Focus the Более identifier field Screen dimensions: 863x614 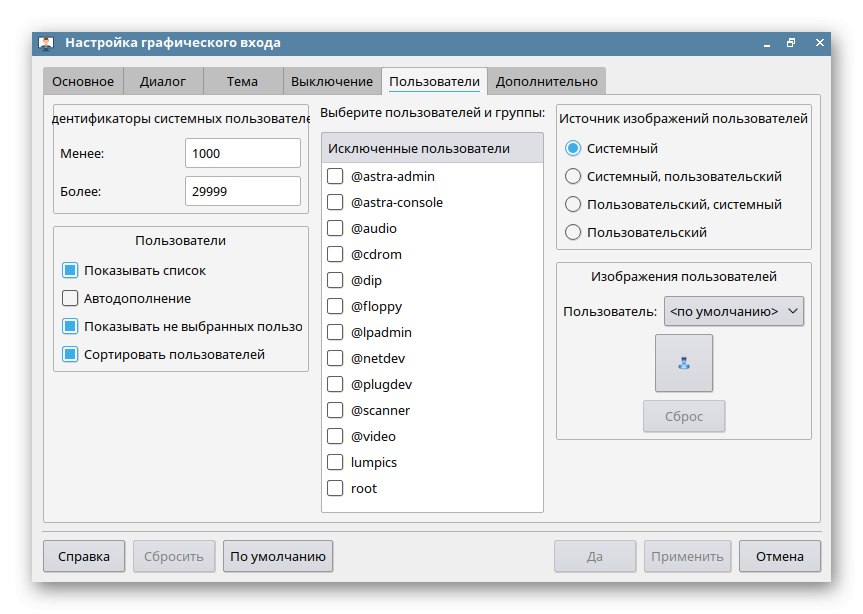242,191
